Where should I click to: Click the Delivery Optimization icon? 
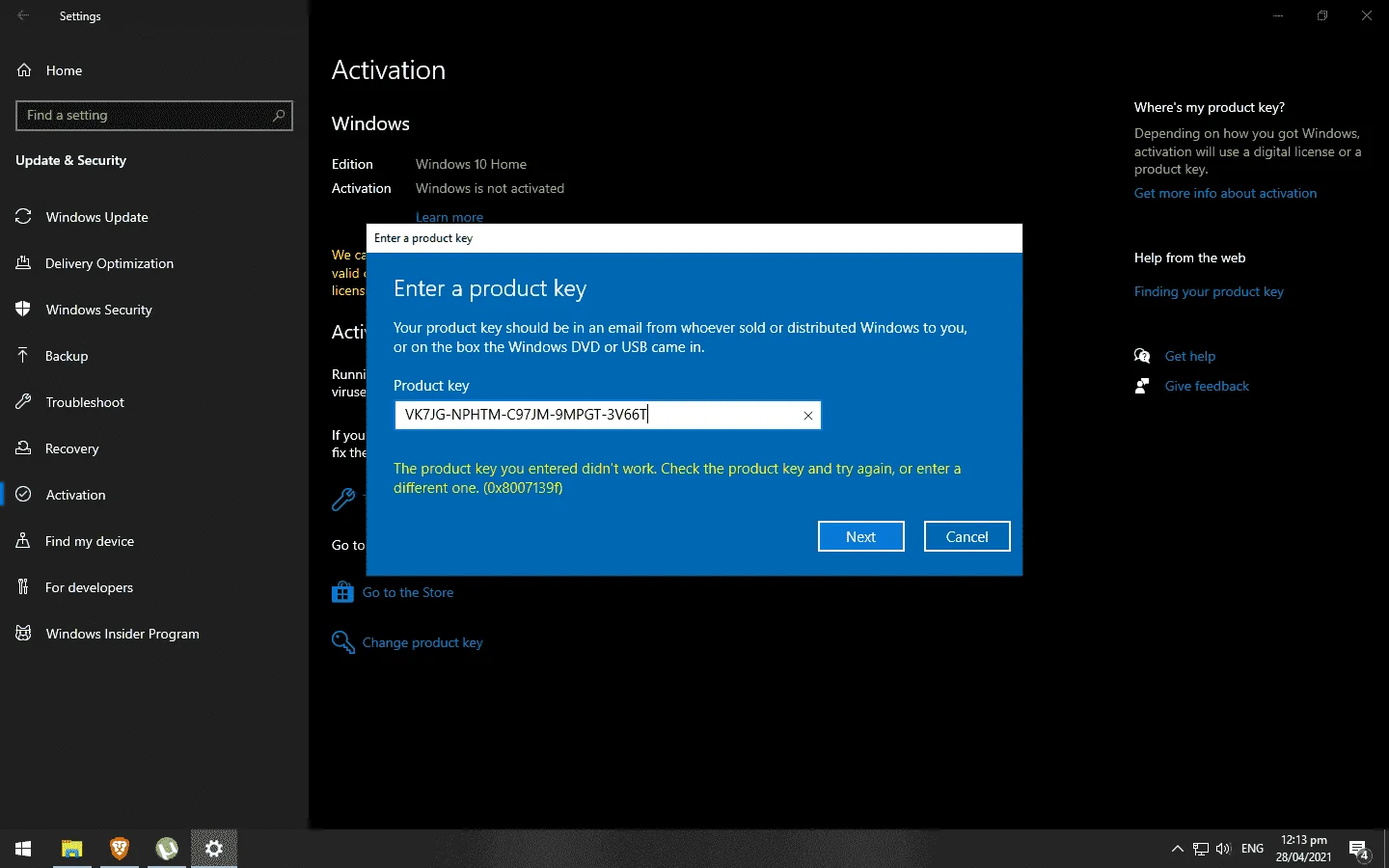tap(23, 263)
